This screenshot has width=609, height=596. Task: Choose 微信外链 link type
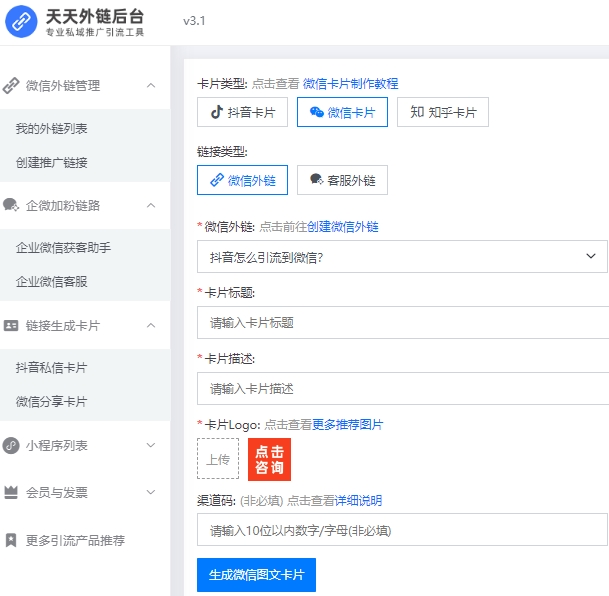pyautogui.click(x=242, y=180)
